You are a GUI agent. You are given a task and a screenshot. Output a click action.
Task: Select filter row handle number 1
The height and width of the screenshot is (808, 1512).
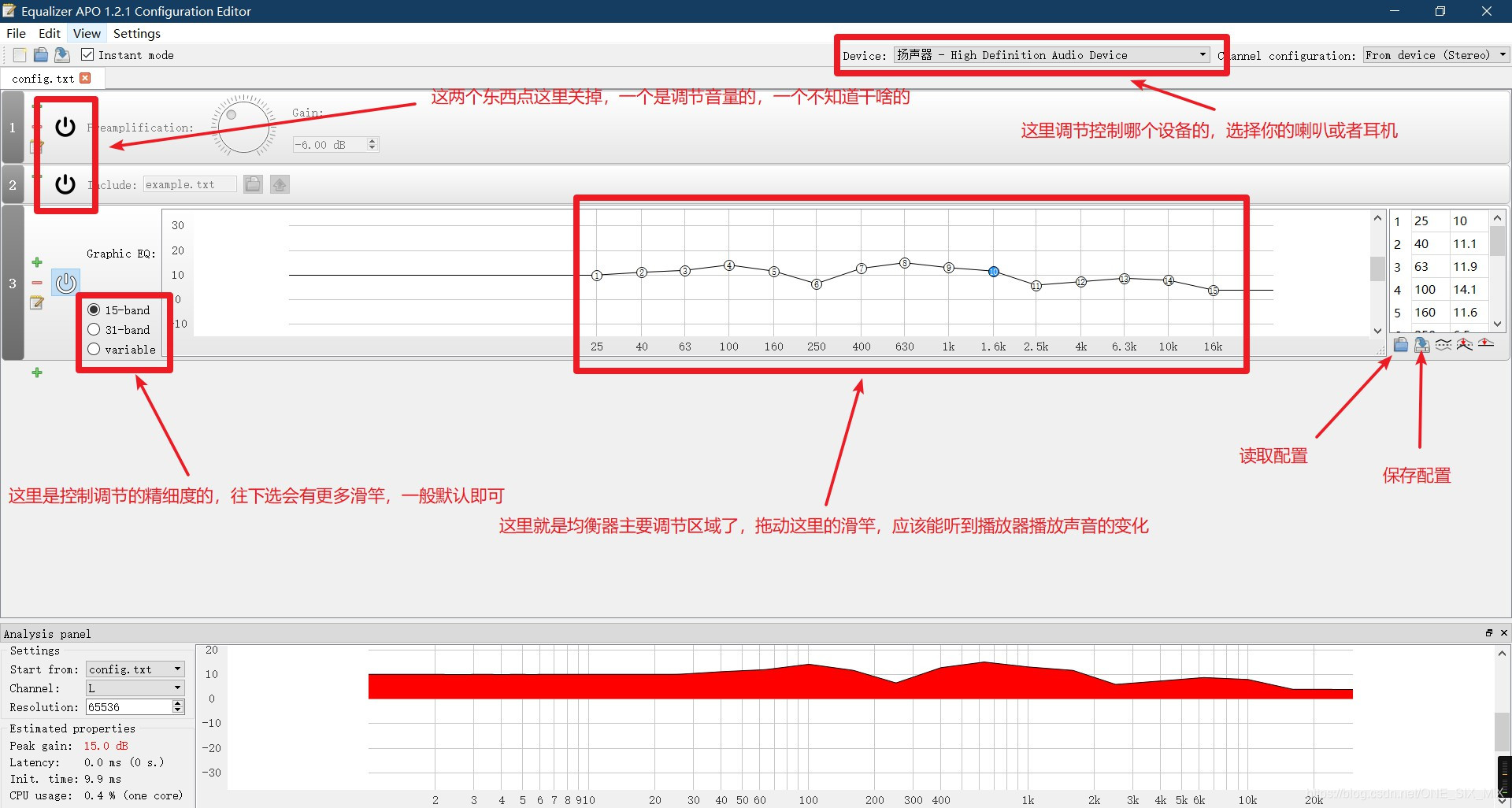coord(13,128)
